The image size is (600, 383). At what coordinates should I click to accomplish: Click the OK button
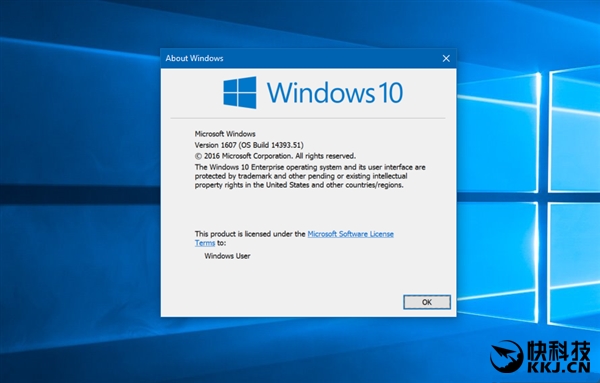pos(427,302)
